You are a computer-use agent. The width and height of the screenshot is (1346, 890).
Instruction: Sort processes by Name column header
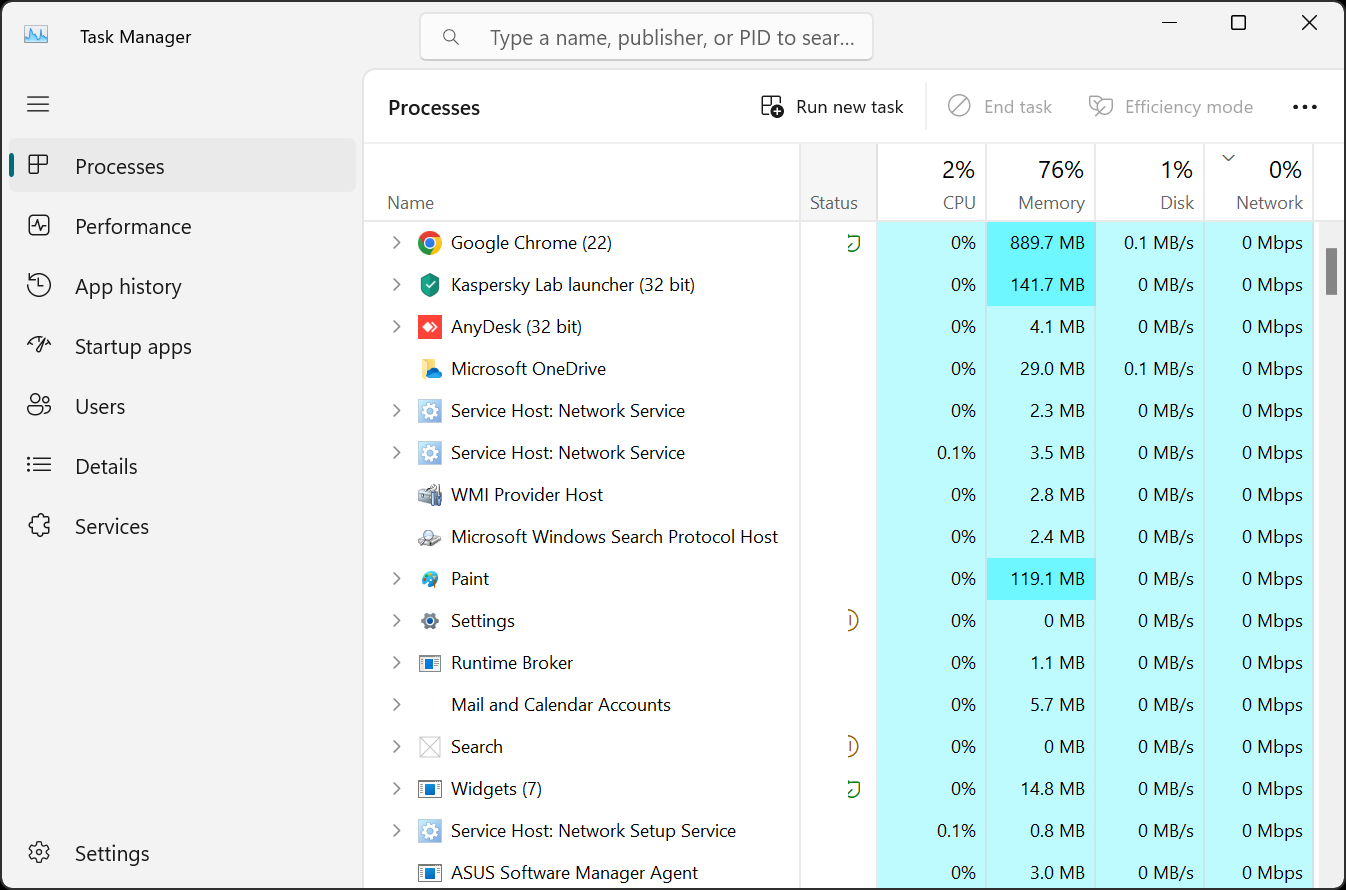(582, 182)
